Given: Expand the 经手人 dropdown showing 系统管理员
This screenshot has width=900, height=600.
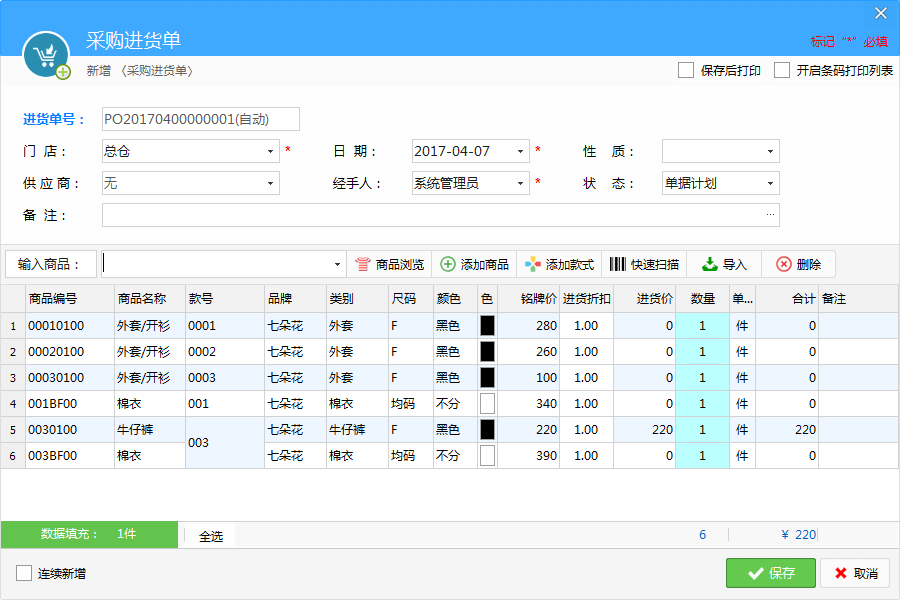Looking at the screenshot, I should (521, 184).
